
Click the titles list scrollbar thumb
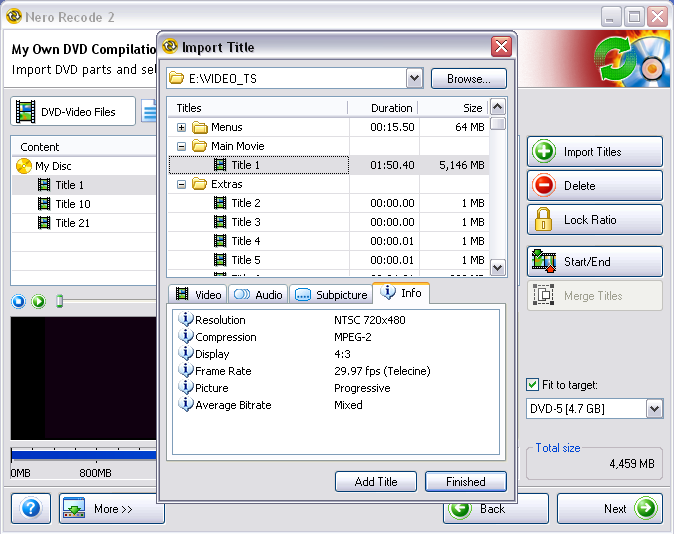(498, 123)
